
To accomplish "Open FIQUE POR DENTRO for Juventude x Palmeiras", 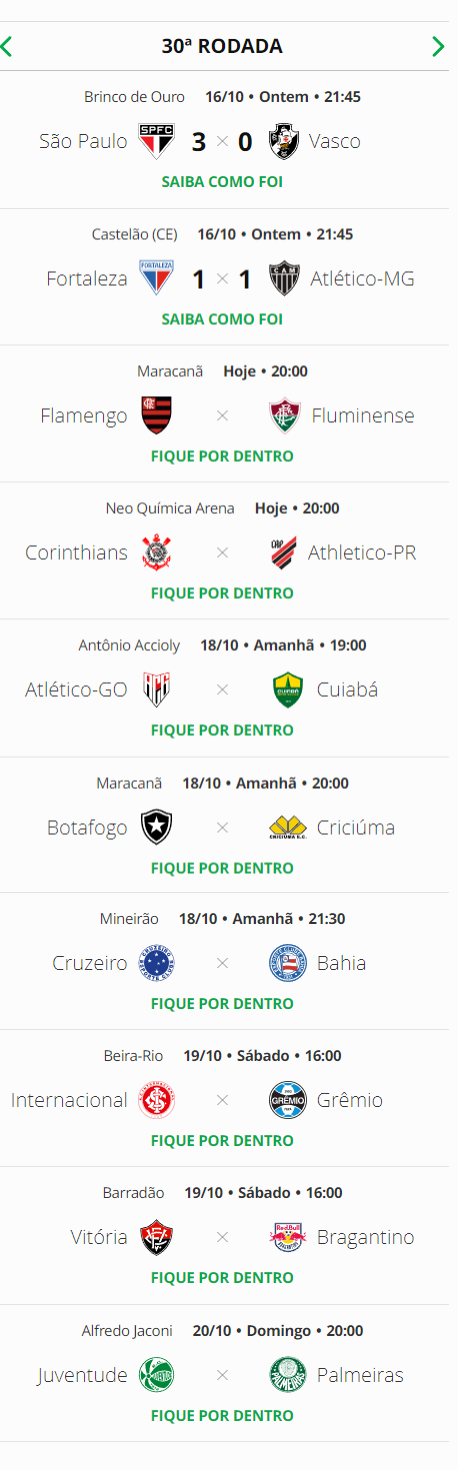I will (x=222, y=1415).
